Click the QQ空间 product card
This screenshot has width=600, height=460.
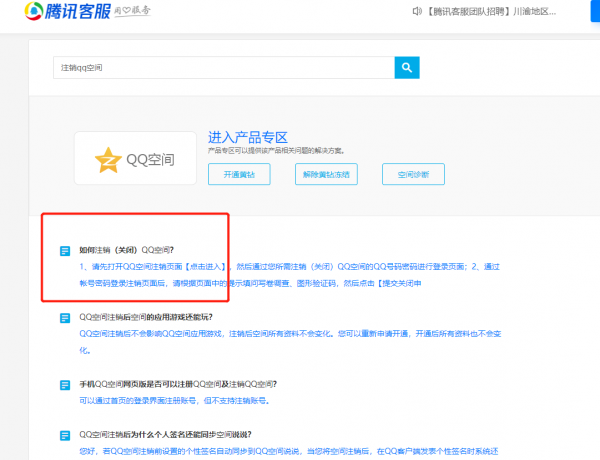[x=135, y=158]
